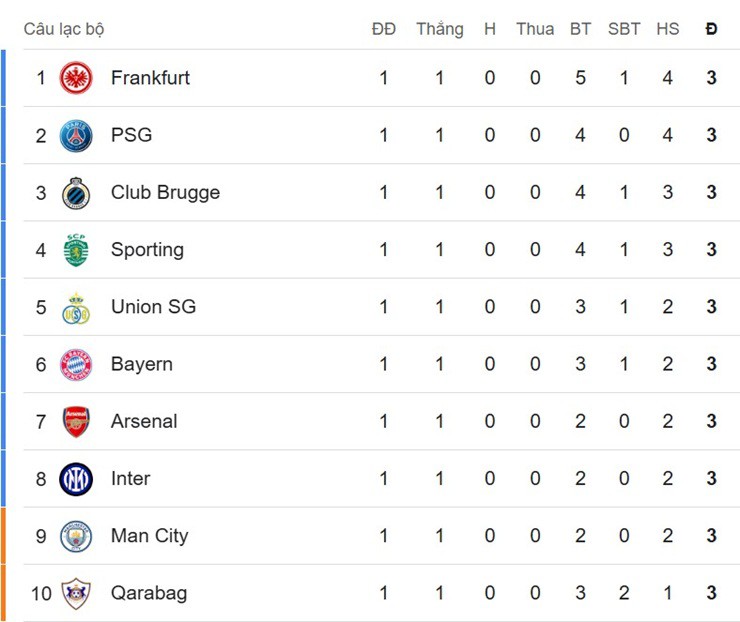Click the Man City crest icon
The height and width of the screenshot is (622, 740).
pyautogui.click(x=76, y=536)
